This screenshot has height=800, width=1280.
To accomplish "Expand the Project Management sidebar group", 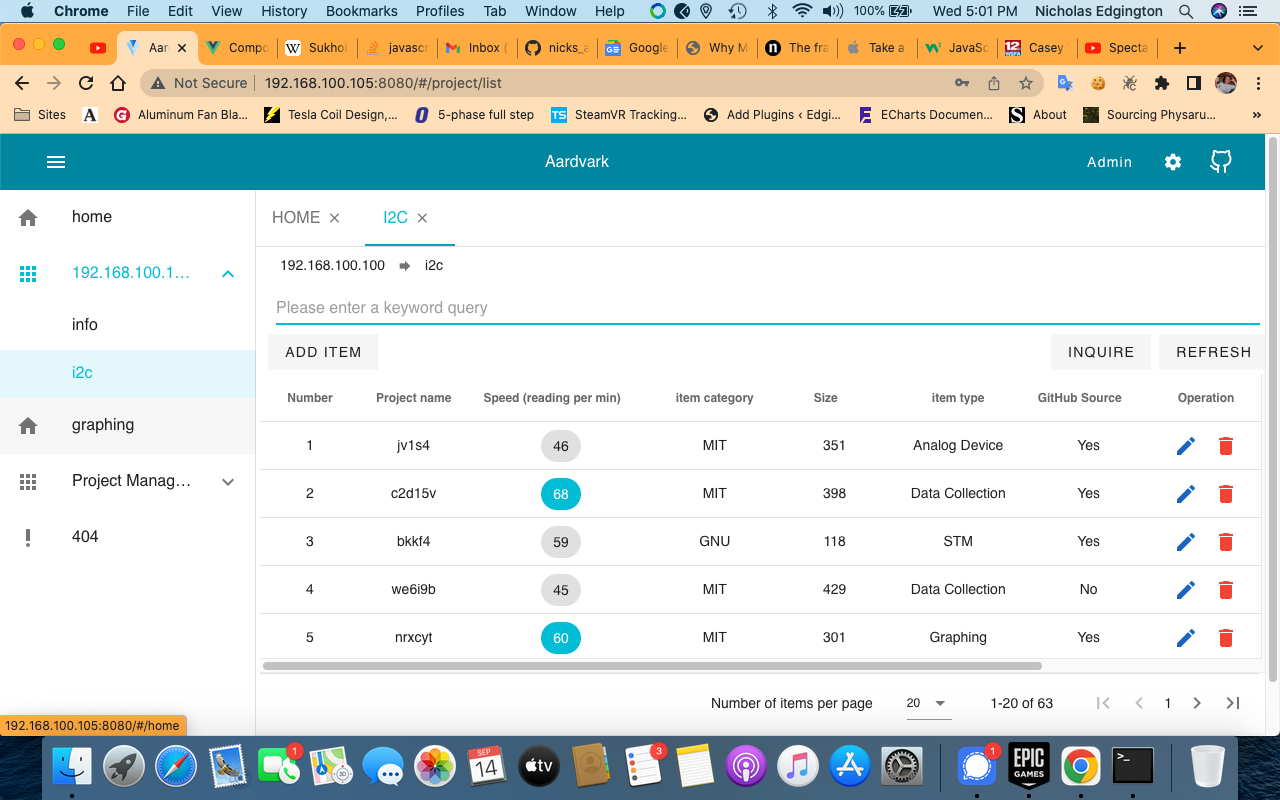I will [228, 481].
